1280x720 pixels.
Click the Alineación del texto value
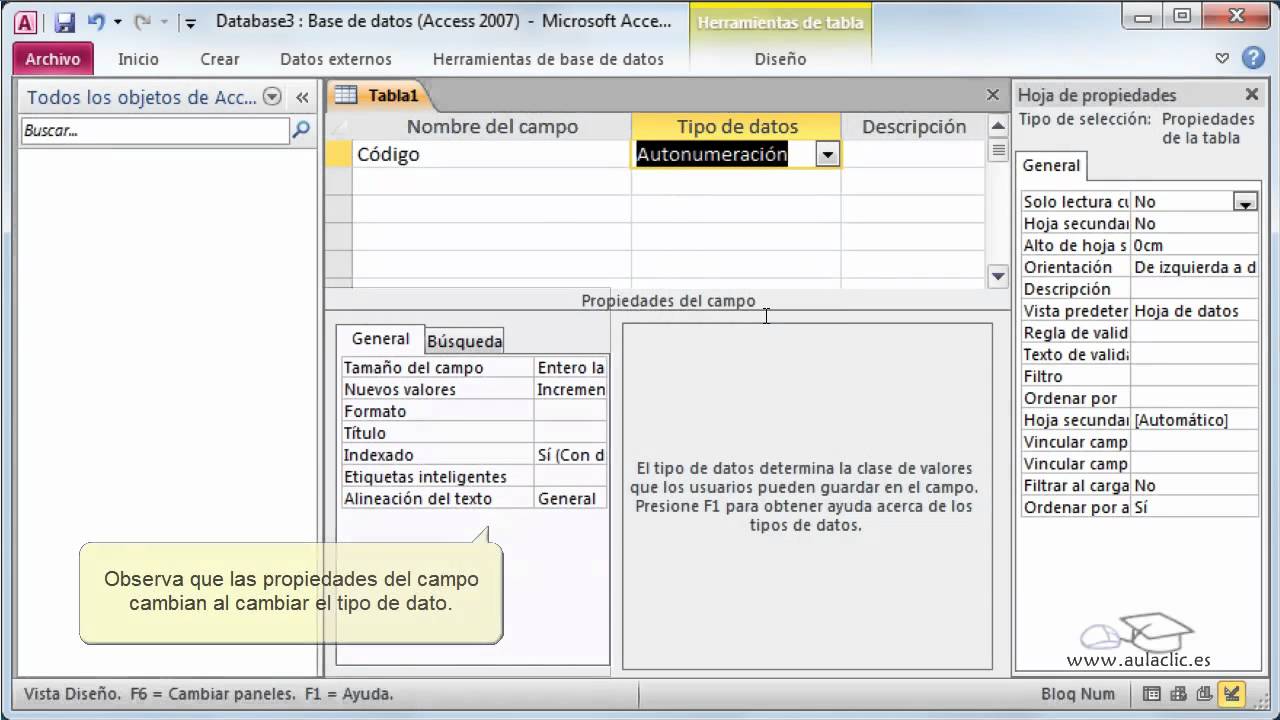click(570, 499)
